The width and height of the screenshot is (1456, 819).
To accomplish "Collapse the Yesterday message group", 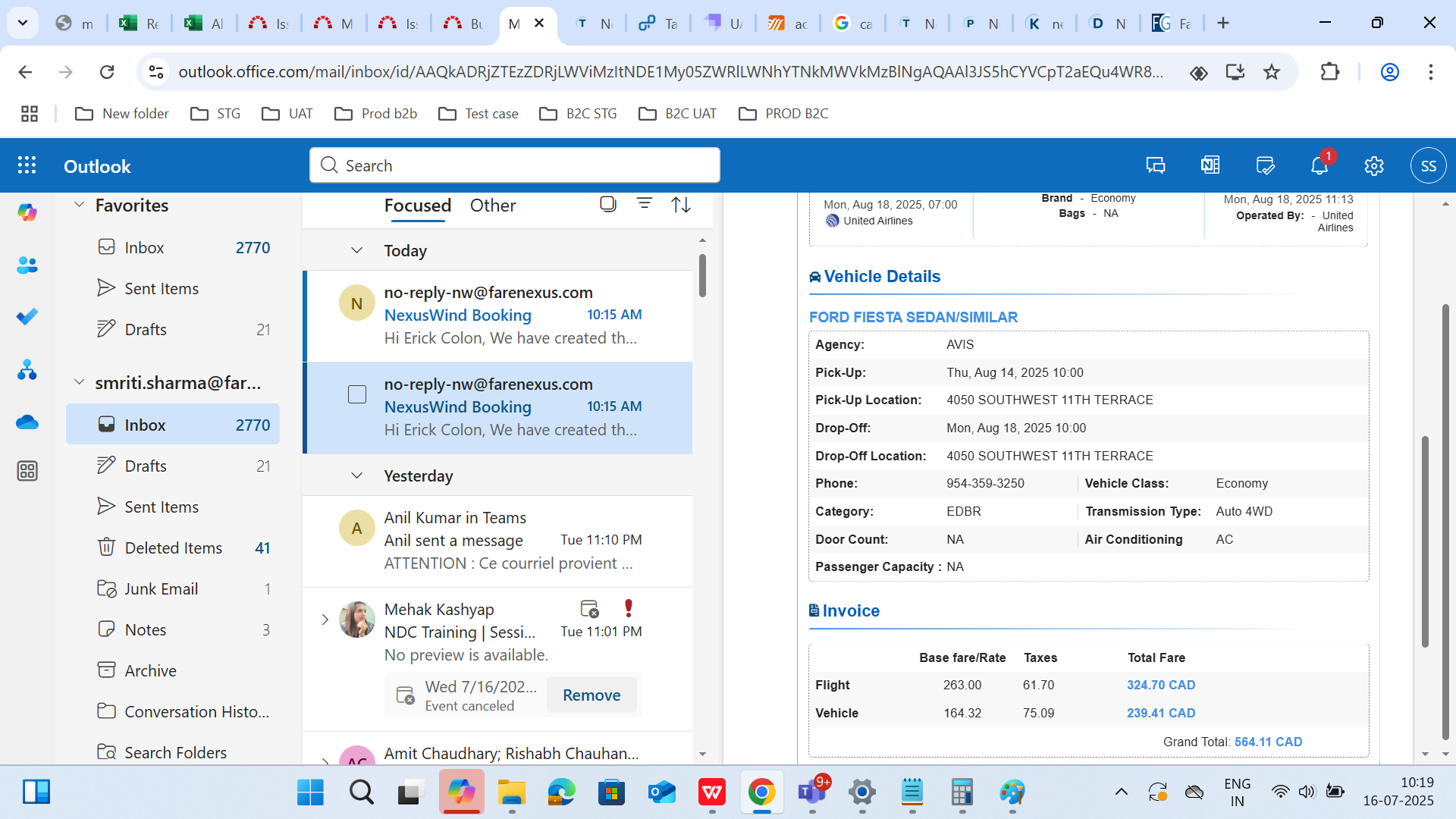I will click(356, 475).
